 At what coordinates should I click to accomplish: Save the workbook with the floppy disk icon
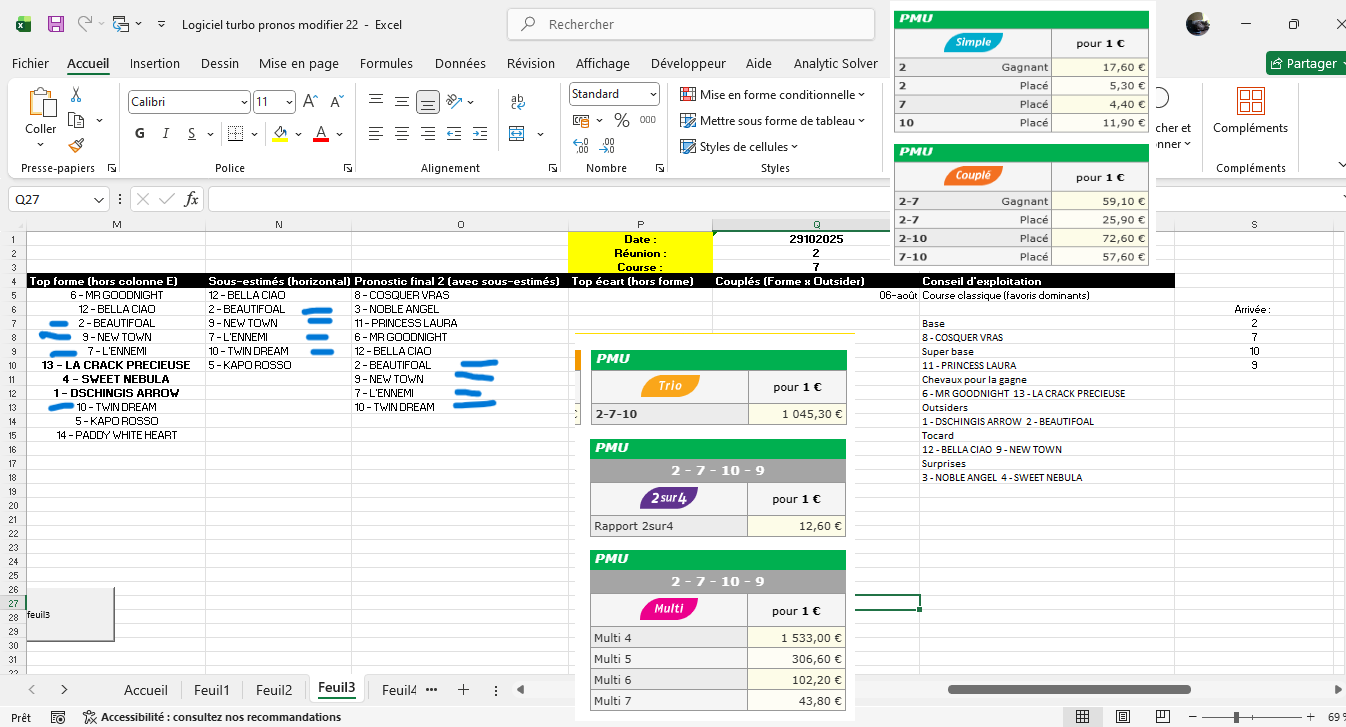click(x=56, y=24)
